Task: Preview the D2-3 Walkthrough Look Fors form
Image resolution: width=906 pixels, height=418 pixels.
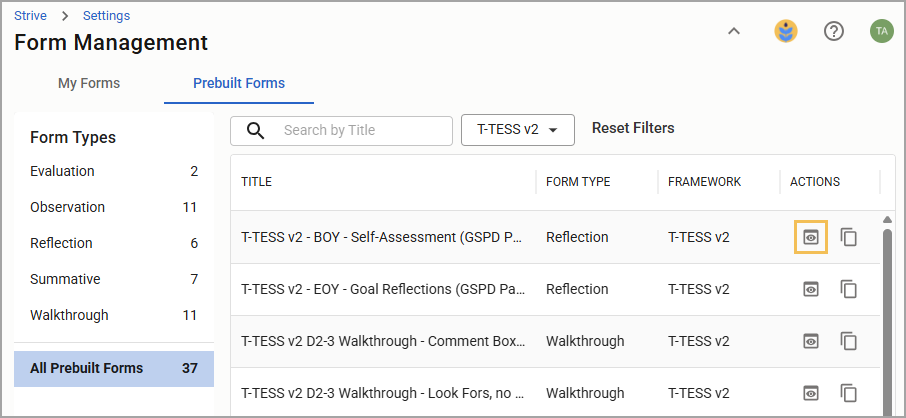Action: click(811, 393)
